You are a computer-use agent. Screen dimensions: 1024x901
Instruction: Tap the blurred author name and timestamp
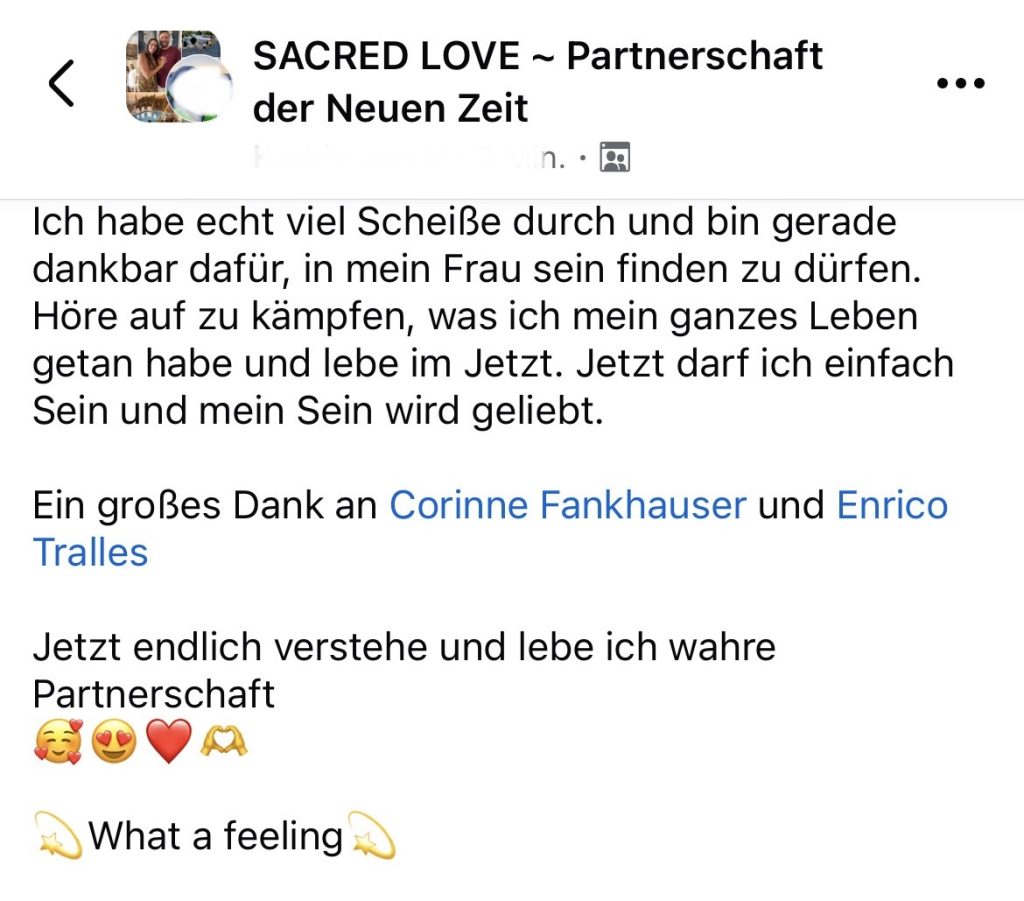tap(409, 157)
